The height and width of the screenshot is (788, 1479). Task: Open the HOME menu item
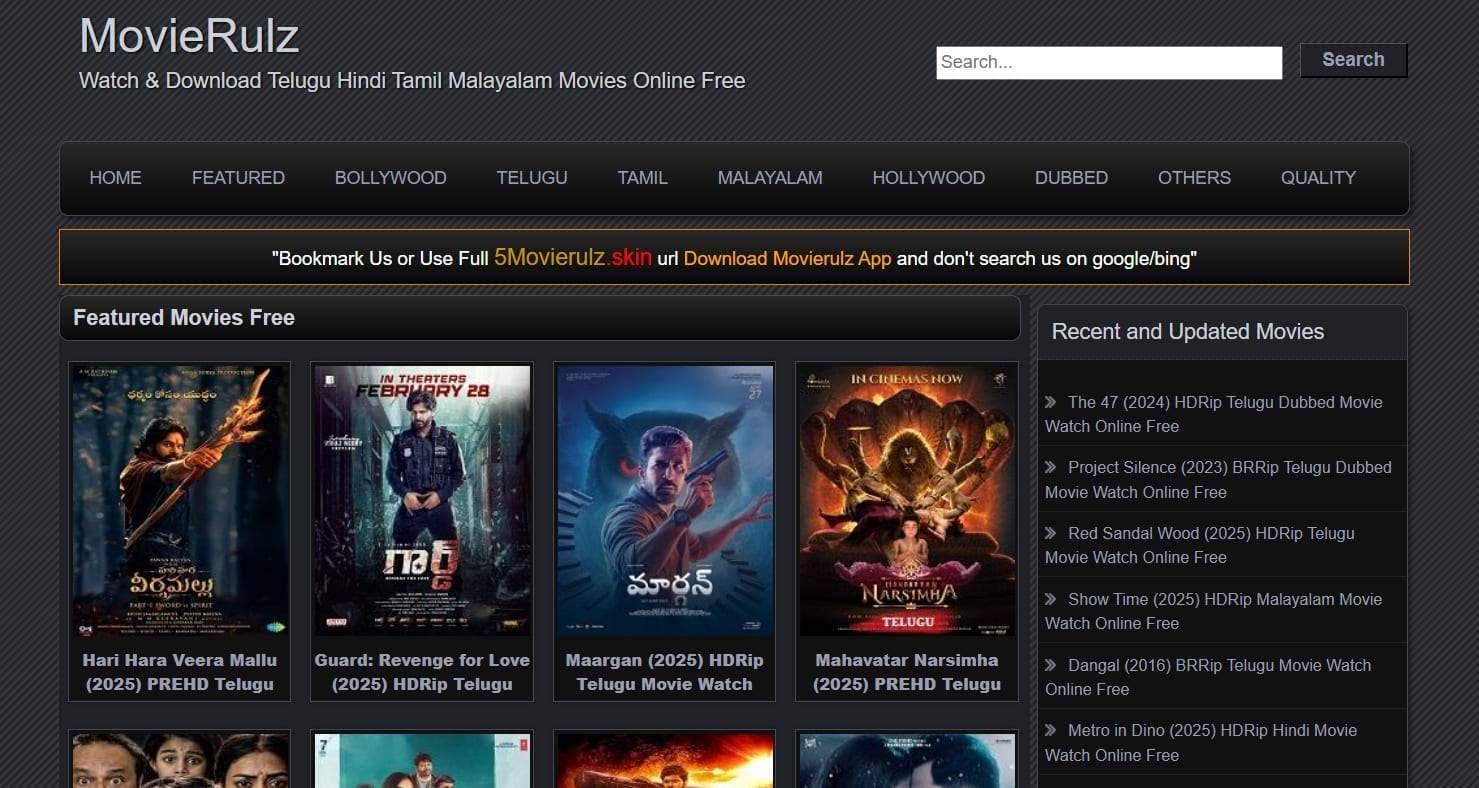pyautogui.click(x=115, y=178)
